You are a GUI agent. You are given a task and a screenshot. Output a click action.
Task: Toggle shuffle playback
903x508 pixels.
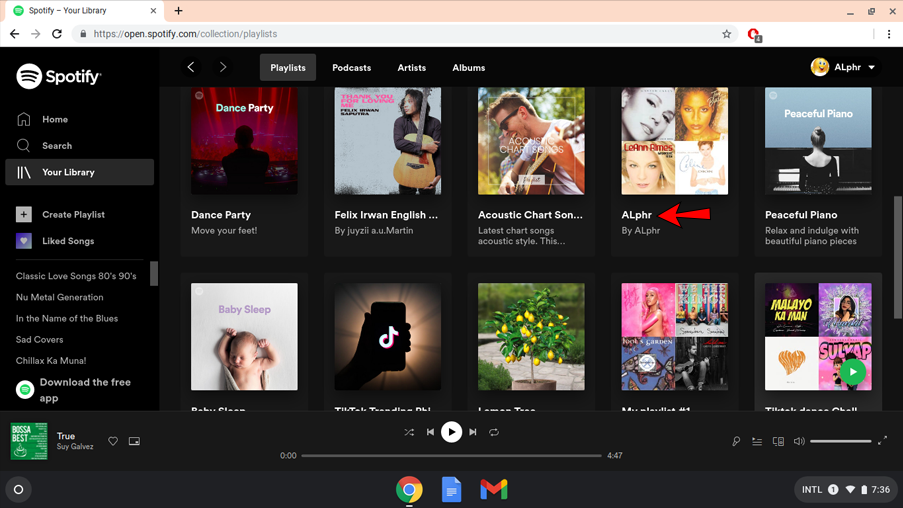coord(409,432)
